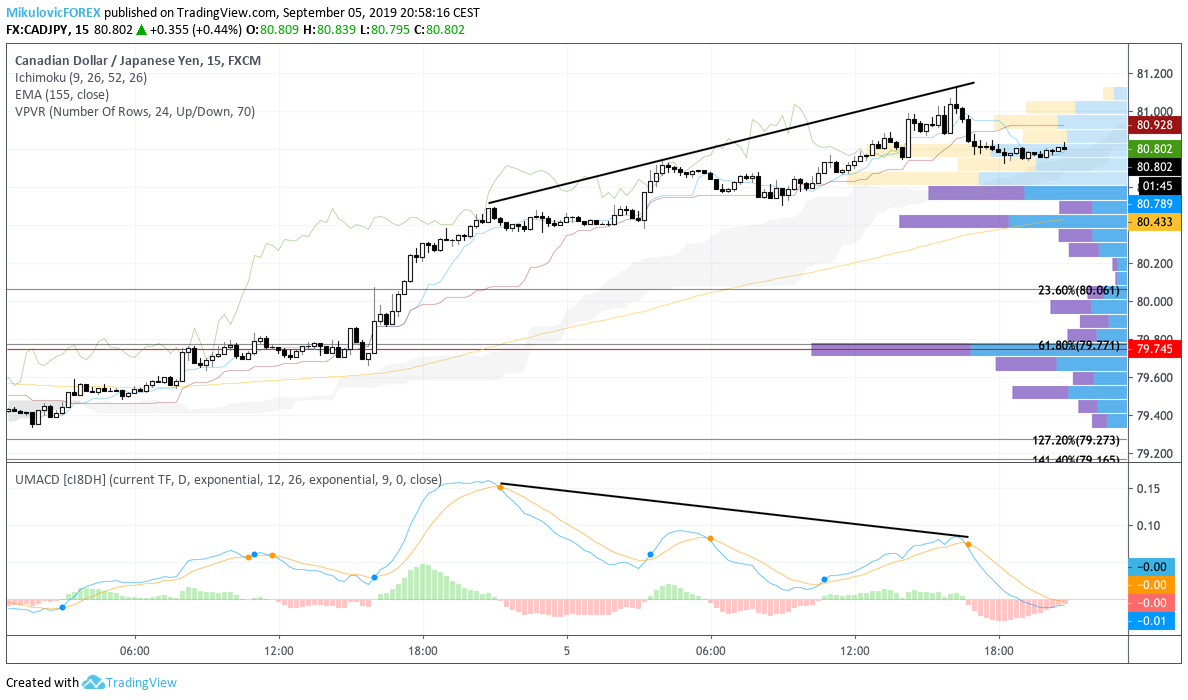This screenshot has height=700, width=1188.
Task: Click the blue -0.01 MACD value label
Action: click(x=1154, y=621)
